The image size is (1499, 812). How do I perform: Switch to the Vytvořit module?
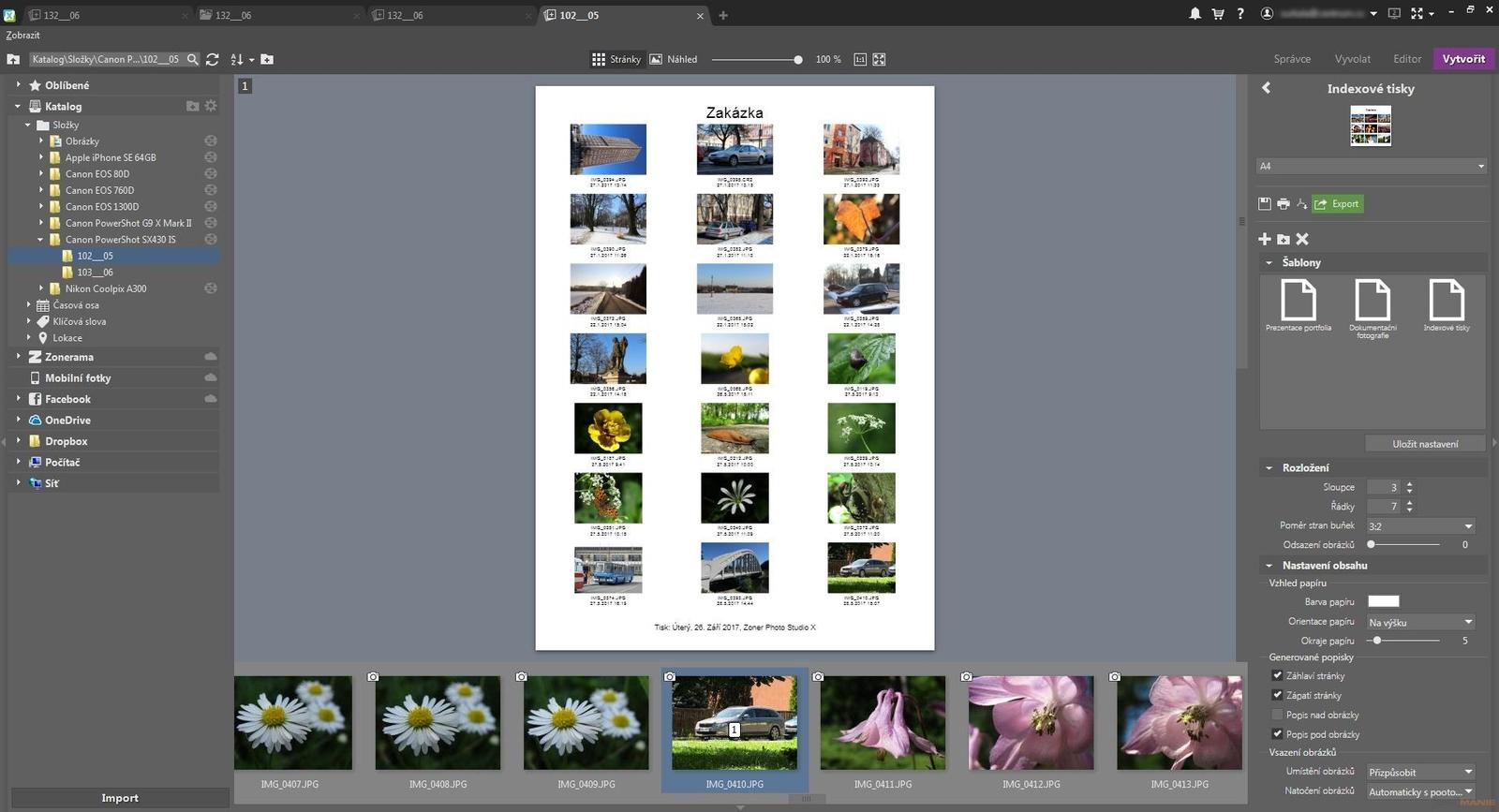tap(1463, 59)
